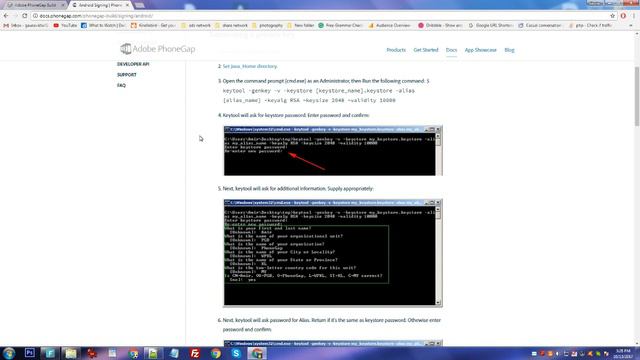Click the keytool -genkey command text

[319, 96]
